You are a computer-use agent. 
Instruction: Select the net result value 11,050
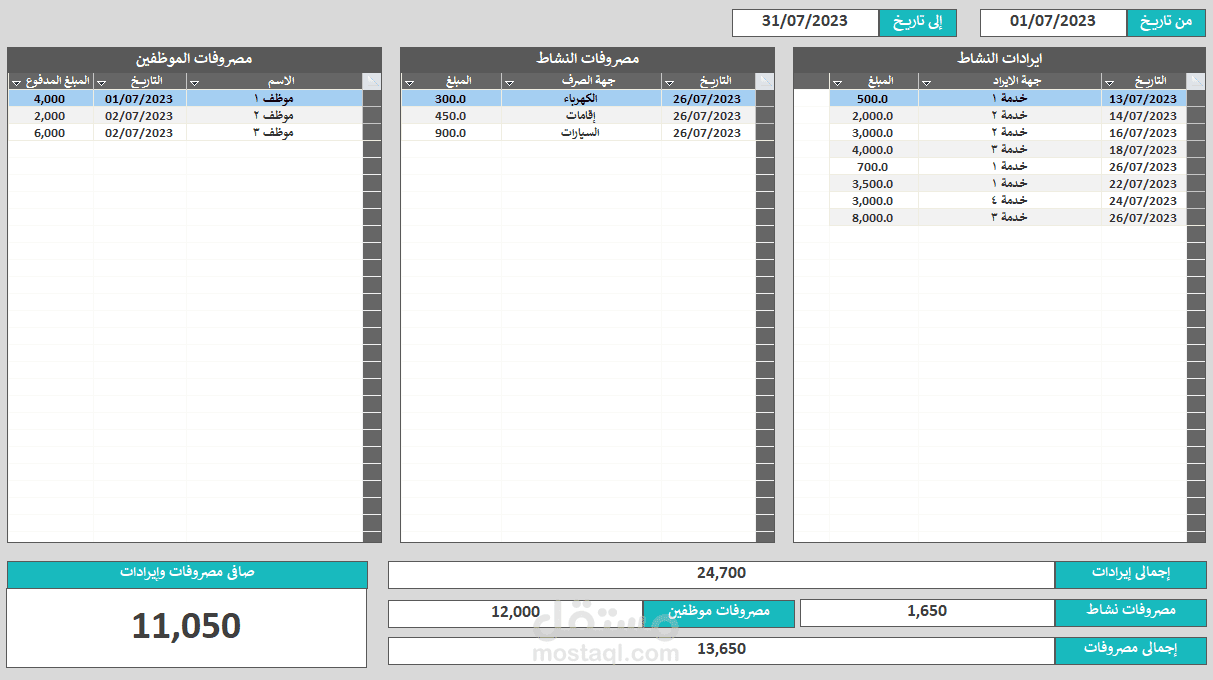click(x=187, y=627)
